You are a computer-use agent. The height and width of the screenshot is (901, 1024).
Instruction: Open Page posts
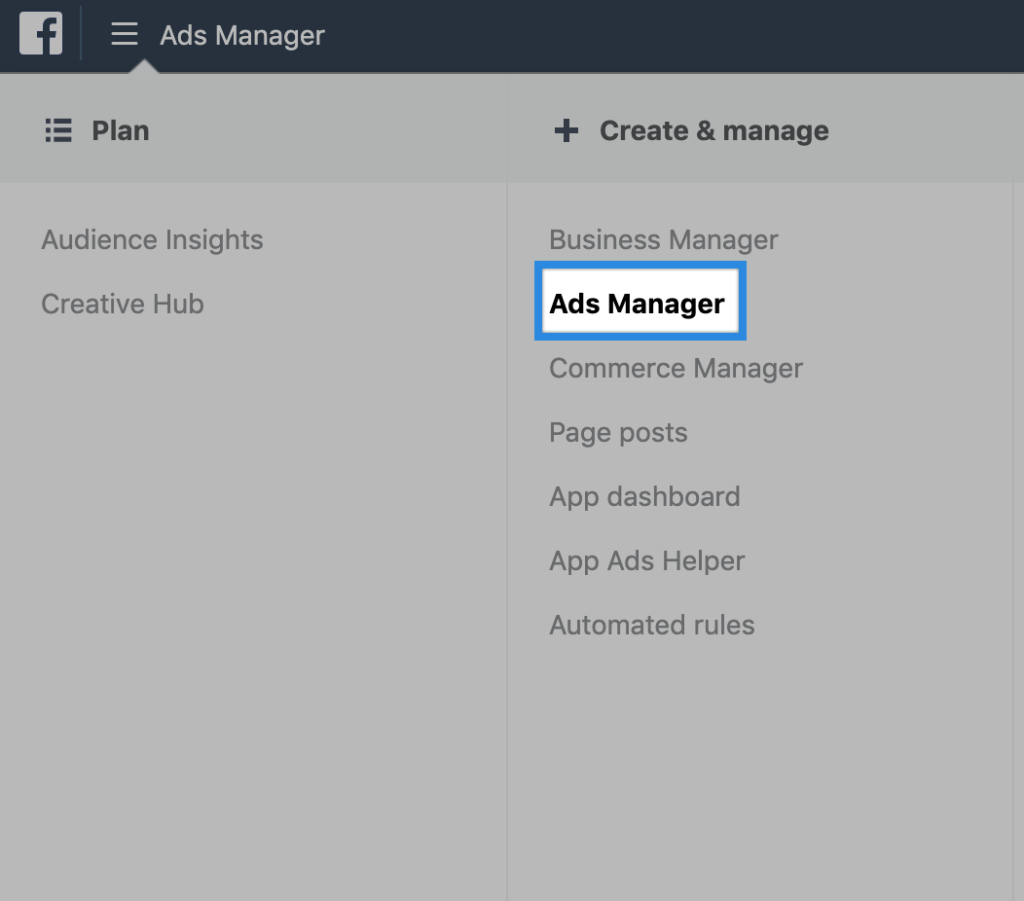[x=618, y=433]
